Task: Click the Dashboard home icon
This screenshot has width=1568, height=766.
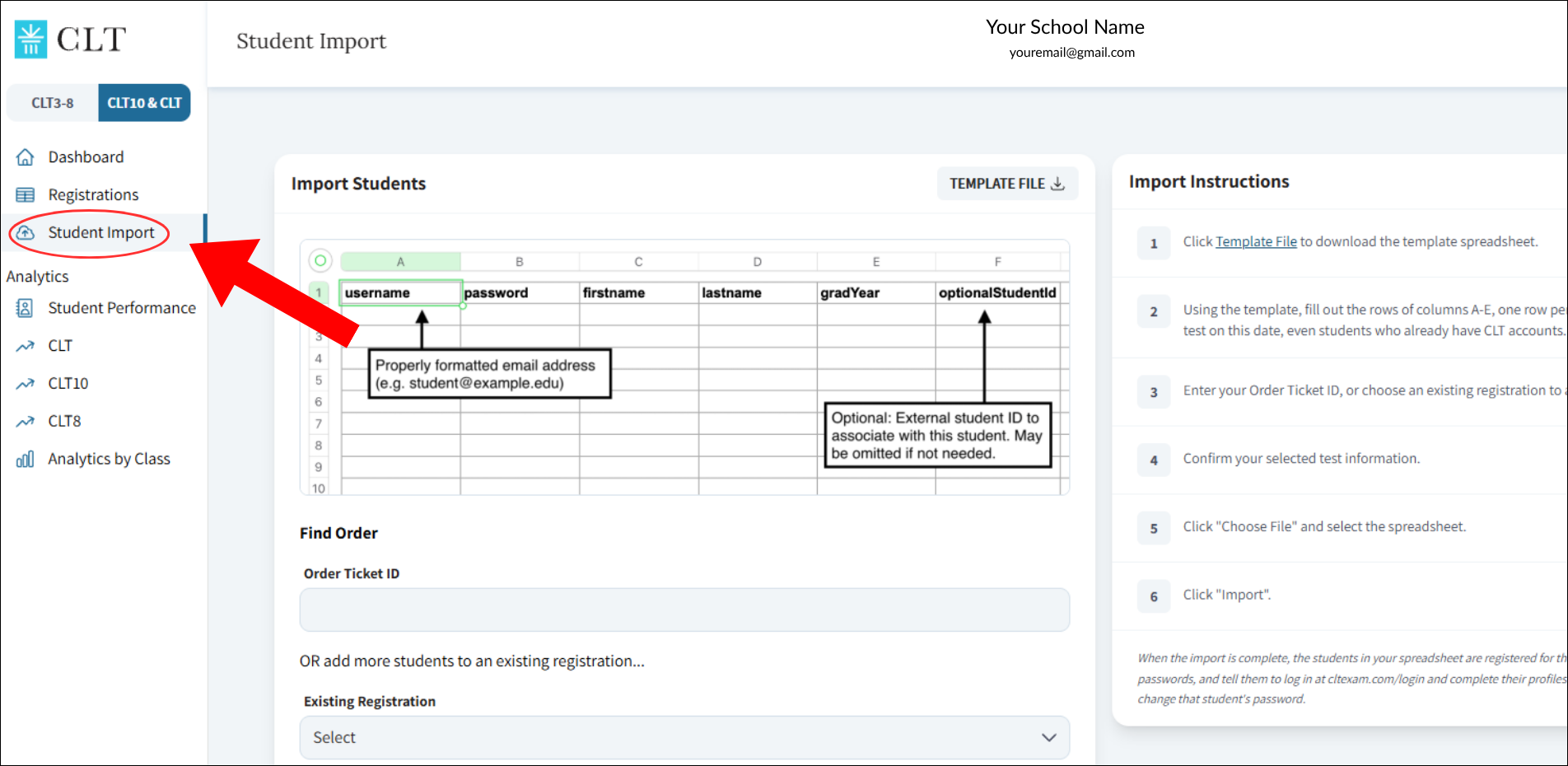Action: point(26,156)
